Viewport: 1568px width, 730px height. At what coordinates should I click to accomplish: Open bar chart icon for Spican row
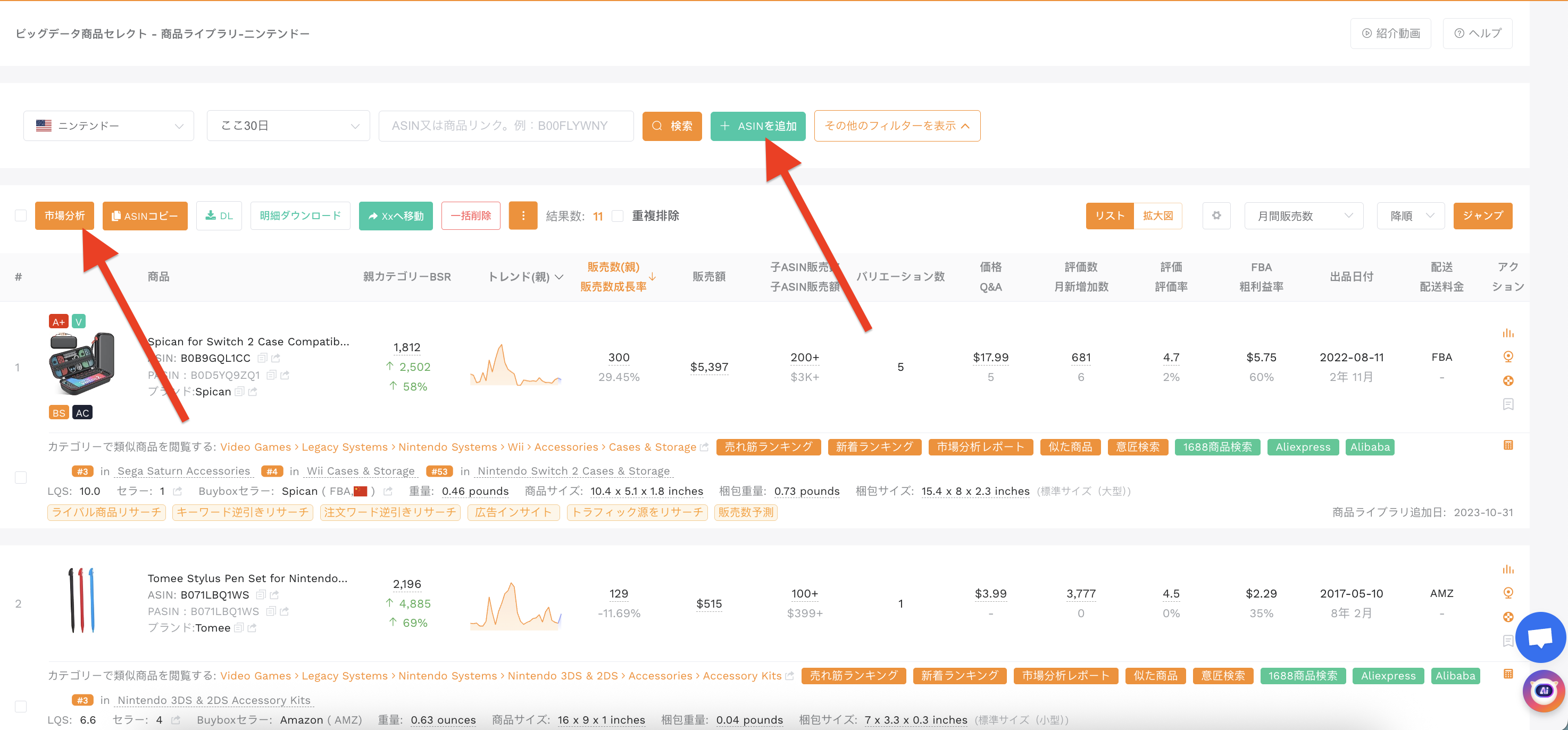click(1508, 333)
